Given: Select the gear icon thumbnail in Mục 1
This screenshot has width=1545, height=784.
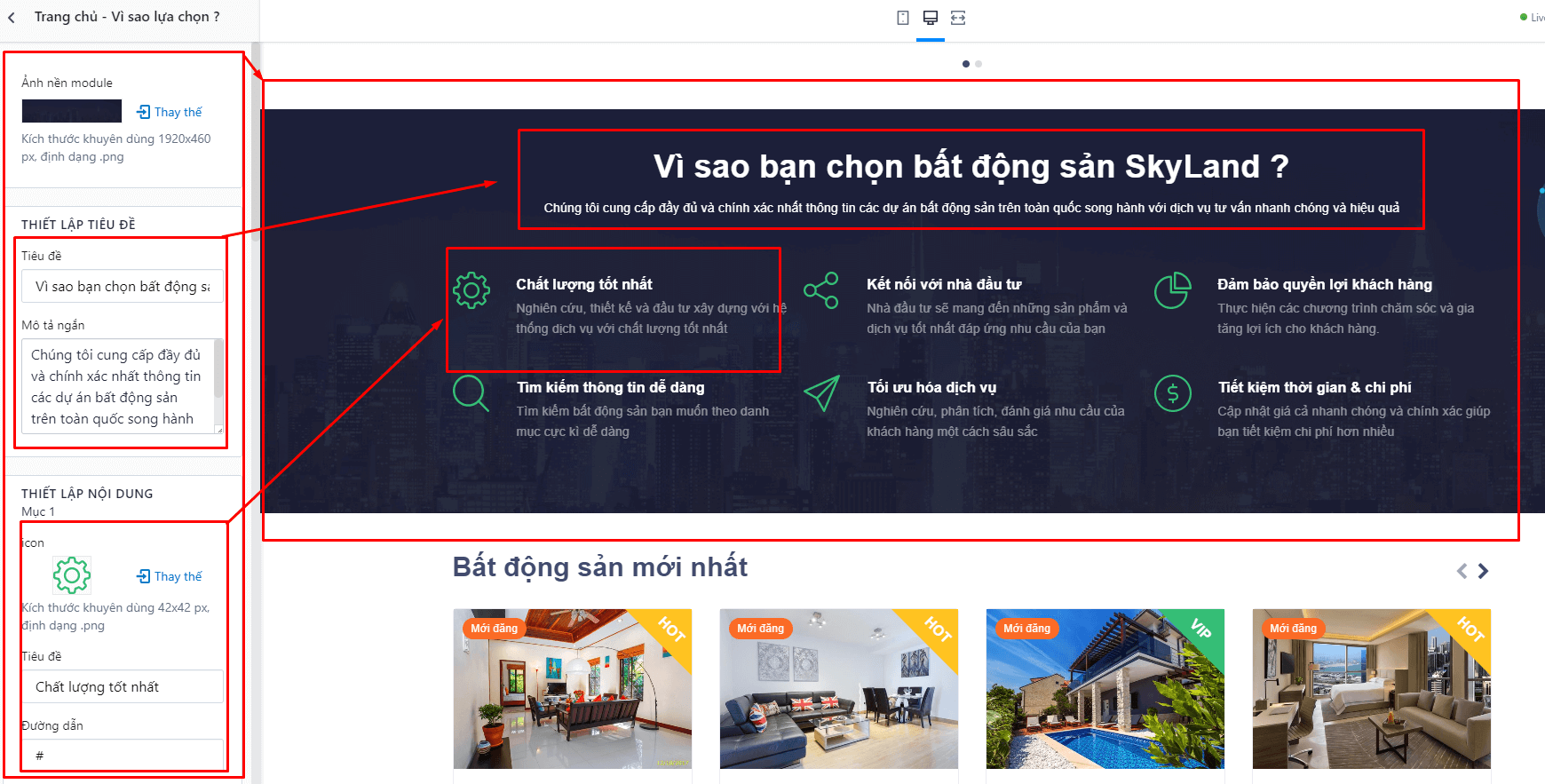Looking at the screenshot, I should [72, 575].
